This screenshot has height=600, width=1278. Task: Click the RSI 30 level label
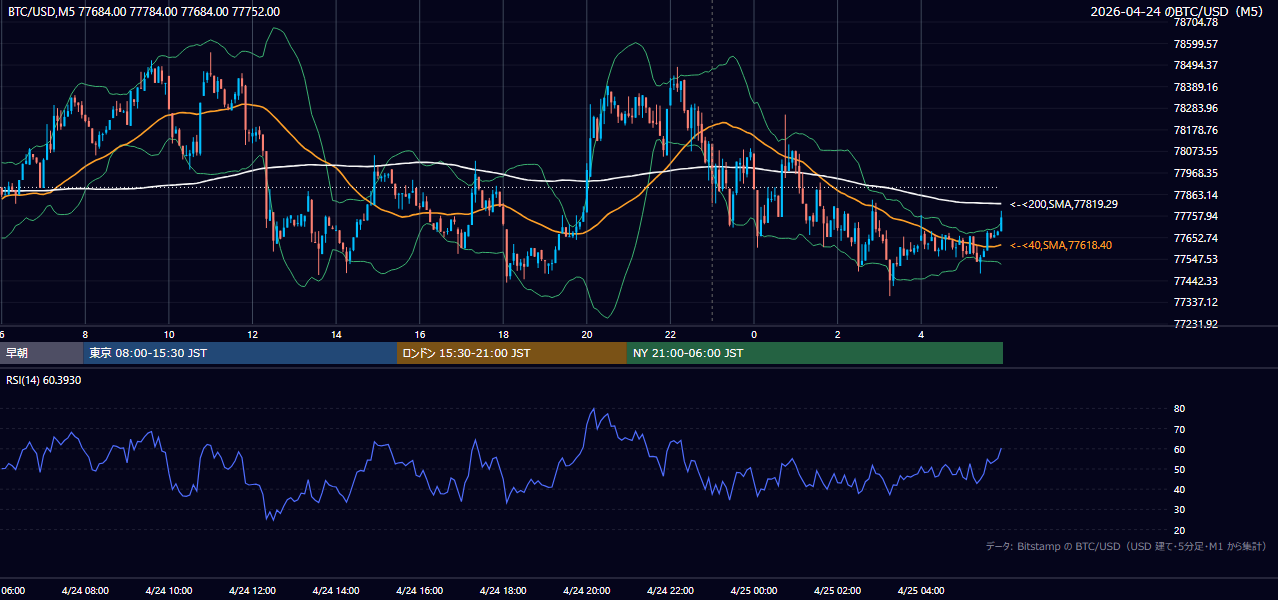1179,510
